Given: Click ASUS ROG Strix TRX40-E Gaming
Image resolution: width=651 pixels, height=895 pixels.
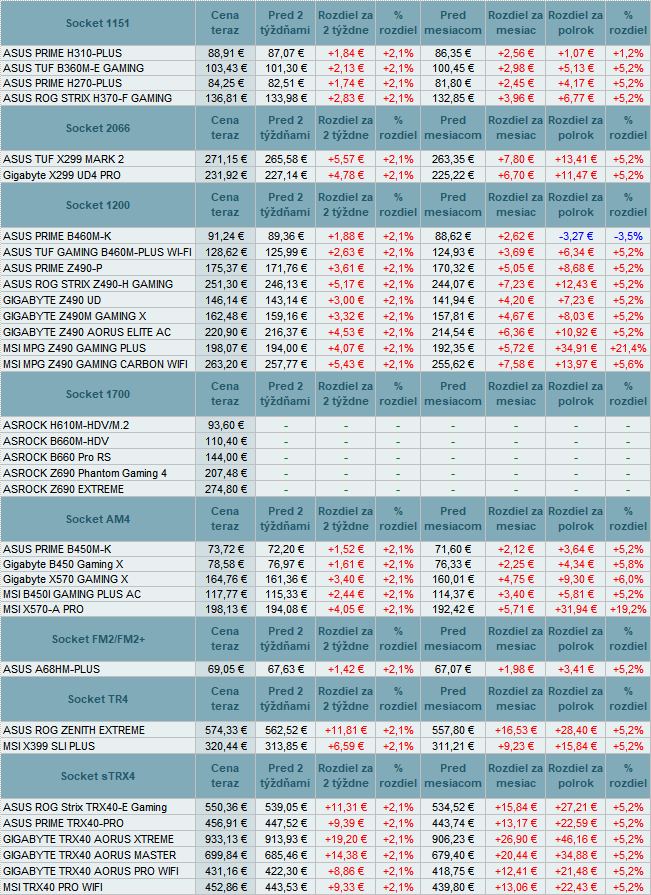Looking at the screenshot, I should 85,807.
